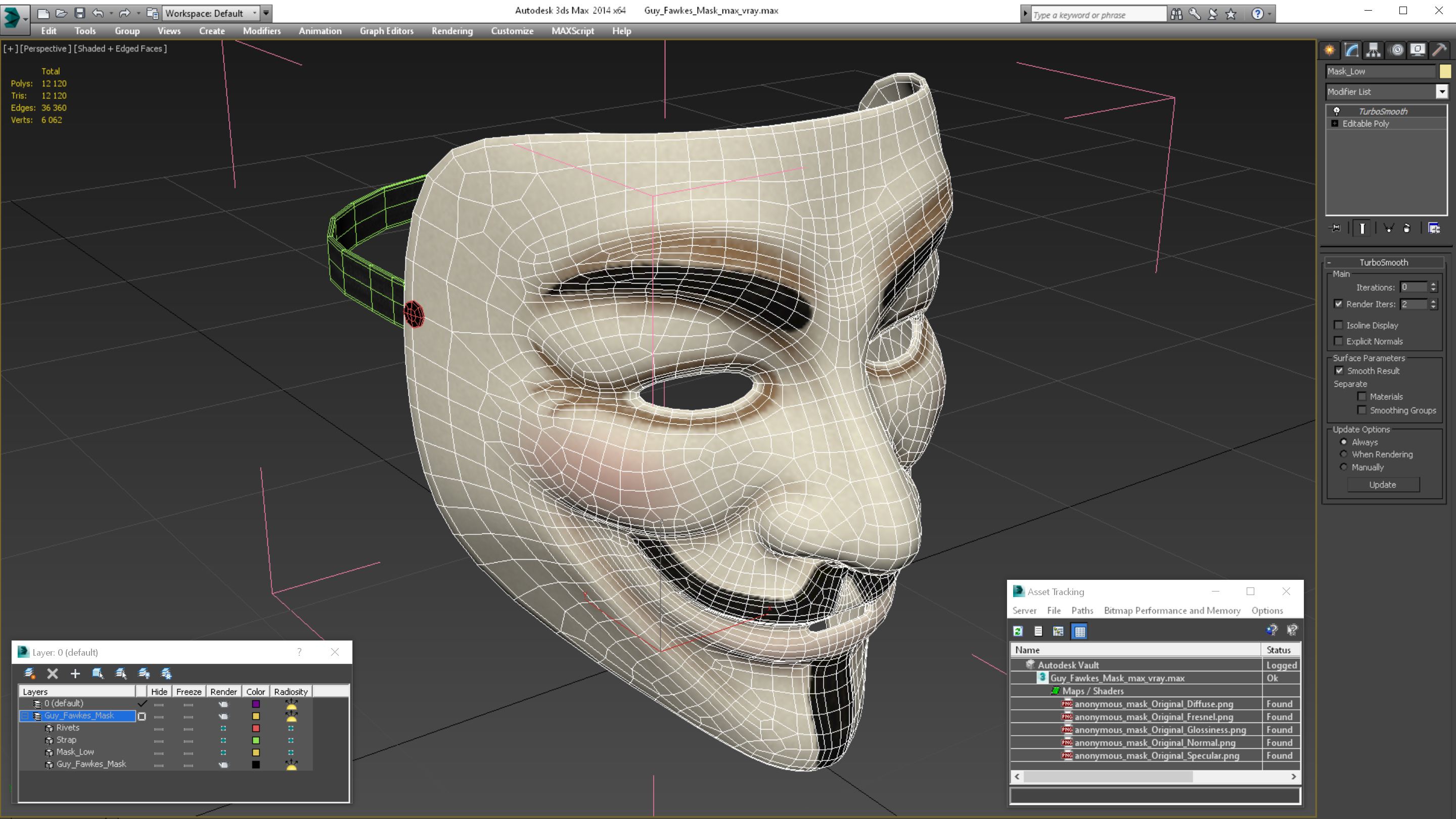Viewport: 1456px width, 819px height.
Task: Open the Workspace Default dropdown
Action: pos(209,13)
